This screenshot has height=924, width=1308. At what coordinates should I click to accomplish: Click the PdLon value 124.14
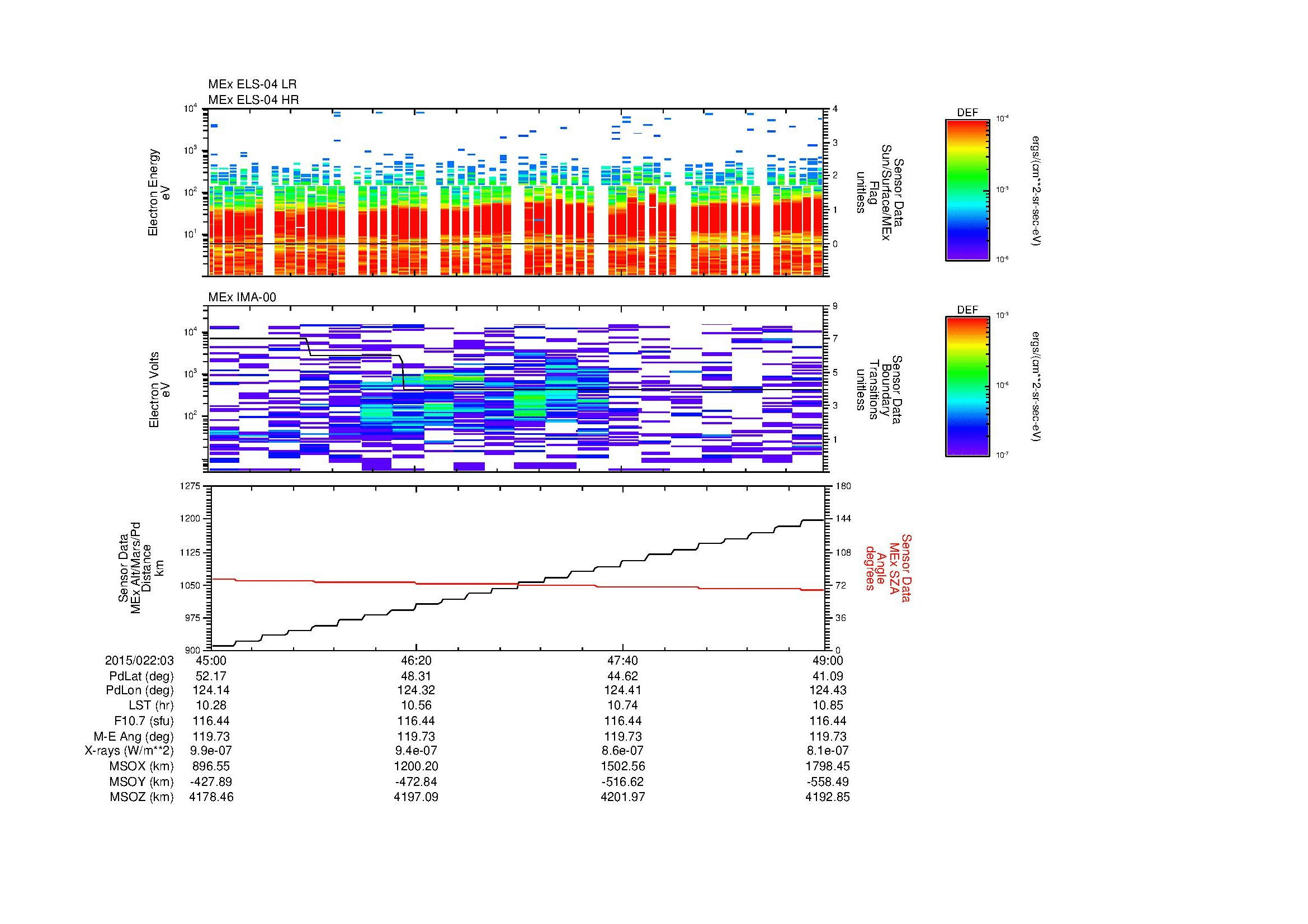pyautogui.click(x=211, y=690)
